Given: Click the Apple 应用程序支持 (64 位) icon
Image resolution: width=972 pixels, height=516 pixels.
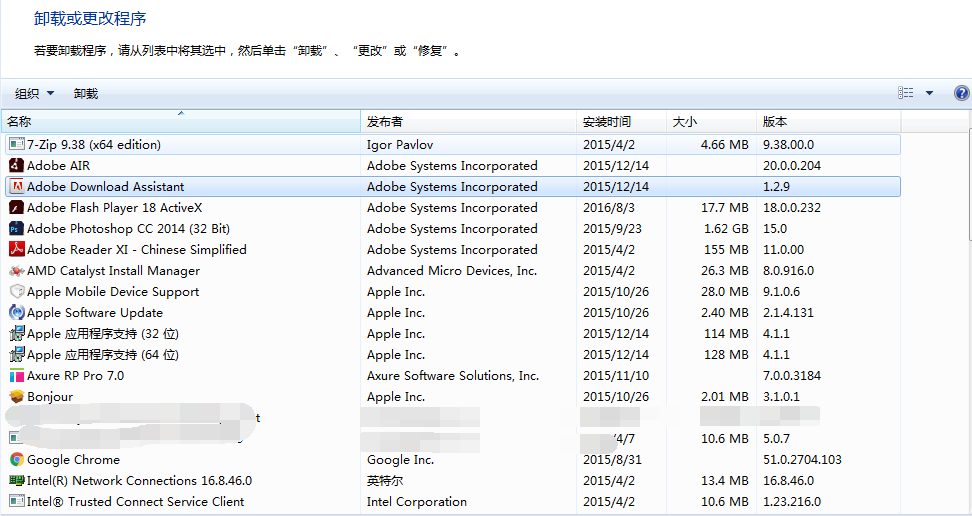Looking at the screenshot, I should click(17, 355).
